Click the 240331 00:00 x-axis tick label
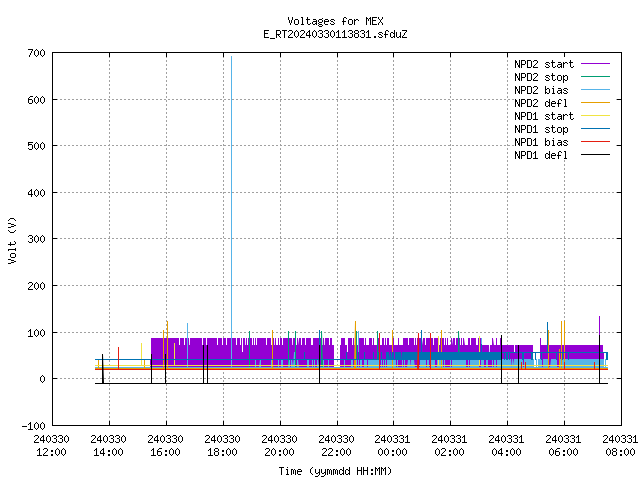Viewport: 640px width, 480px height. pos(392,446)
